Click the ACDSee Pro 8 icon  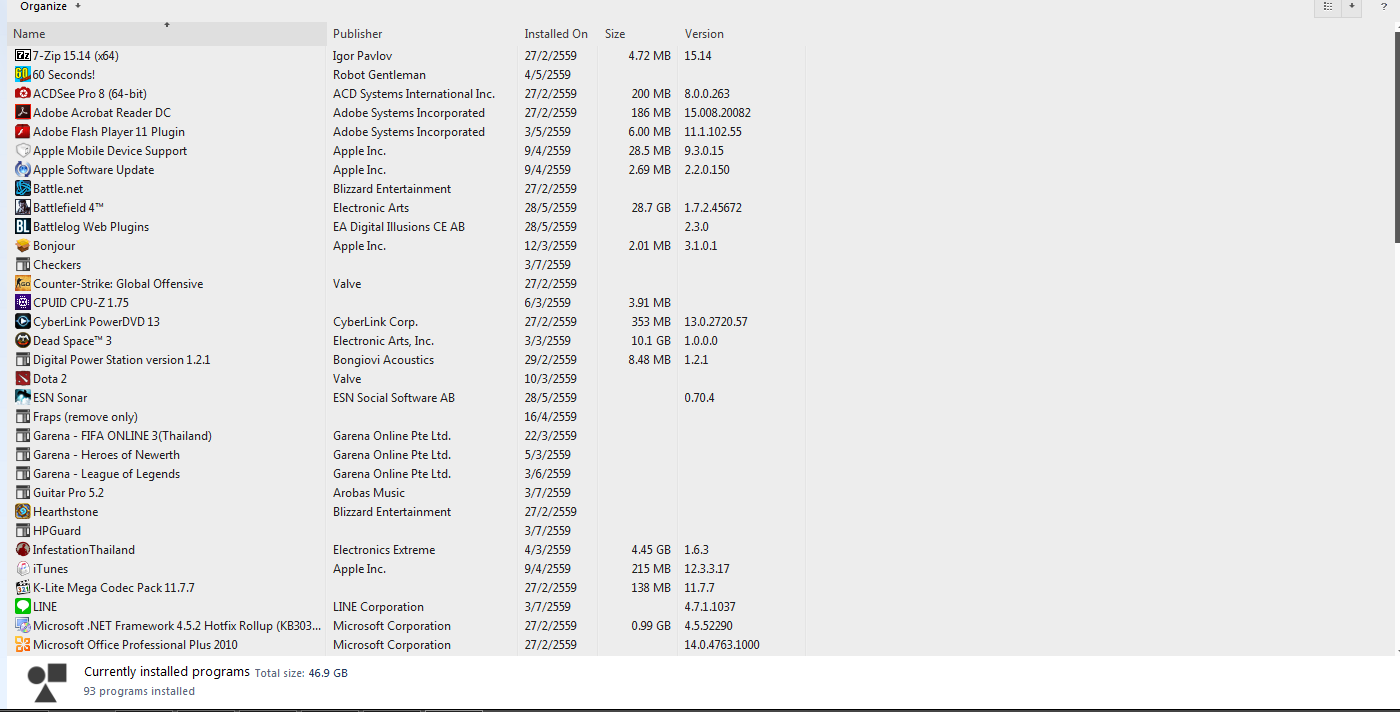[x=23, y=94]
